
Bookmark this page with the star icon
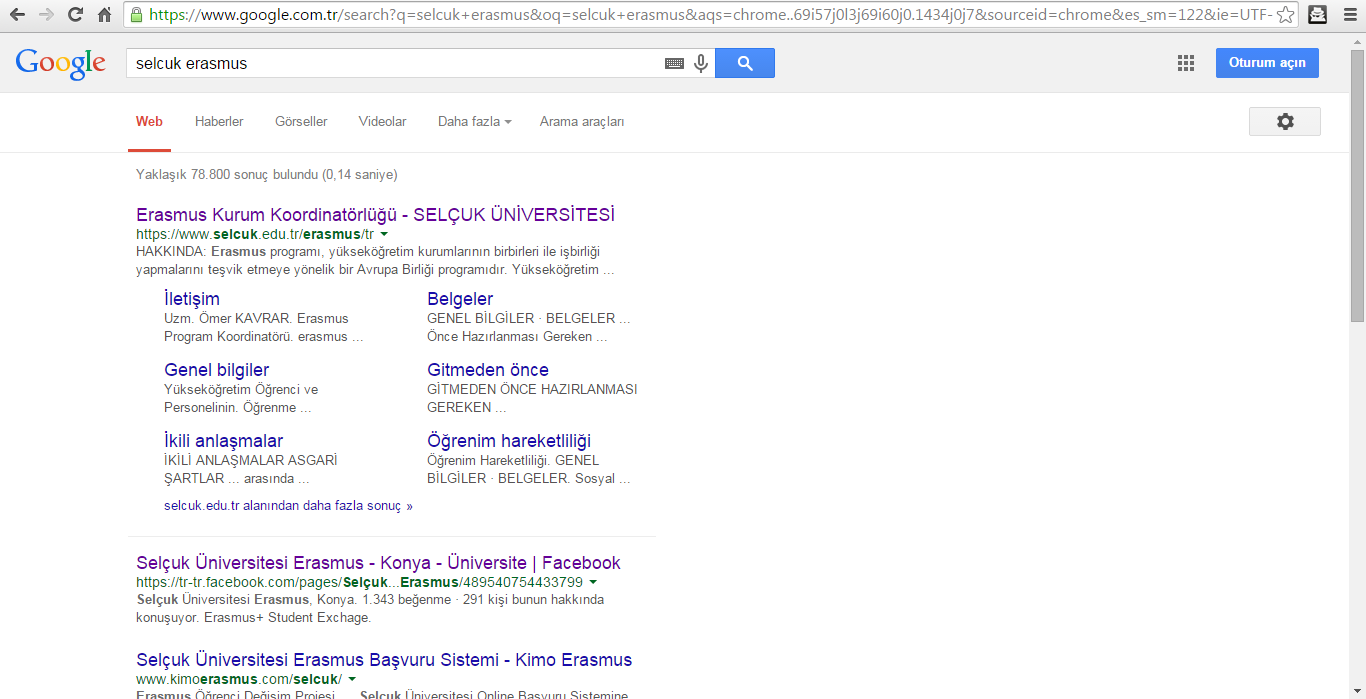pos(1285,15)
